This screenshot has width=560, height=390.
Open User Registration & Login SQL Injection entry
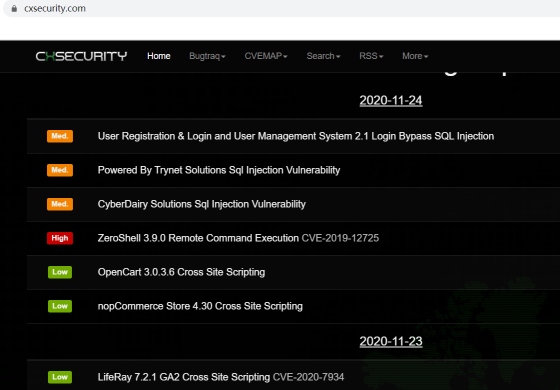(x=296, y=136)
